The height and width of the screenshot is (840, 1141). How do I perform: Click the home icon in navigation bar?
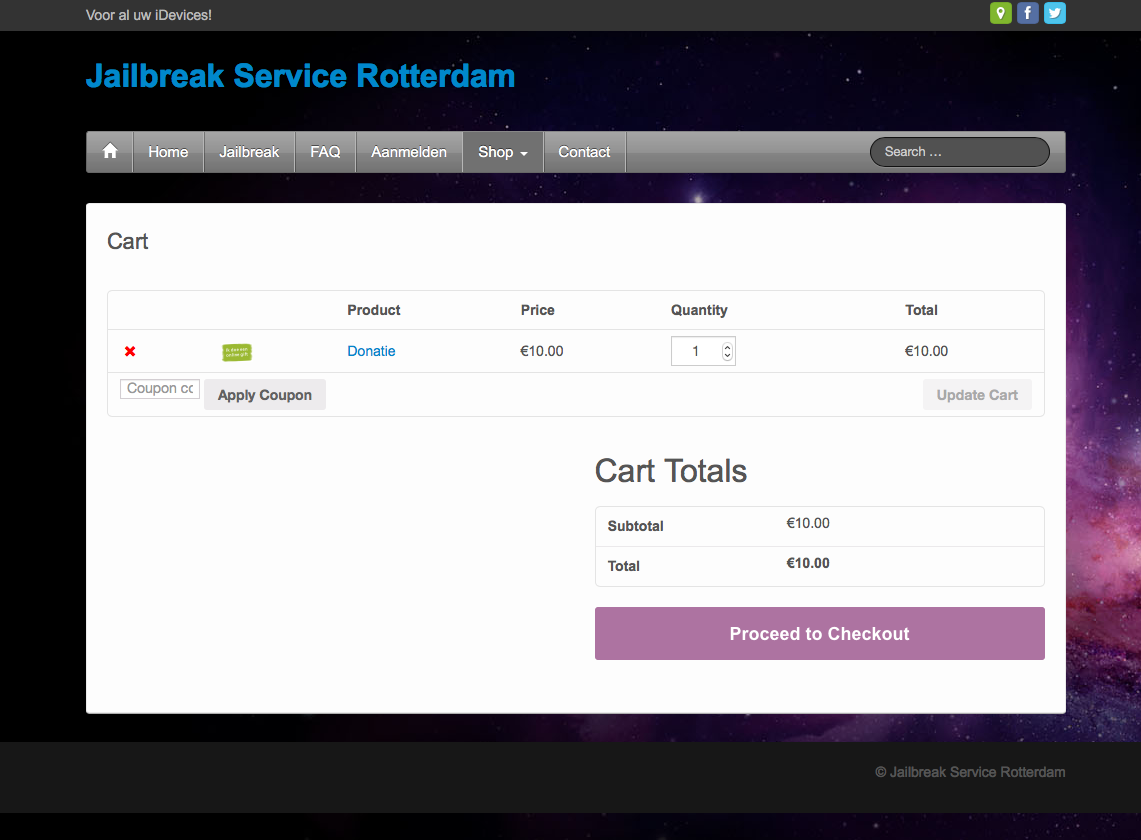pos(110,152)
